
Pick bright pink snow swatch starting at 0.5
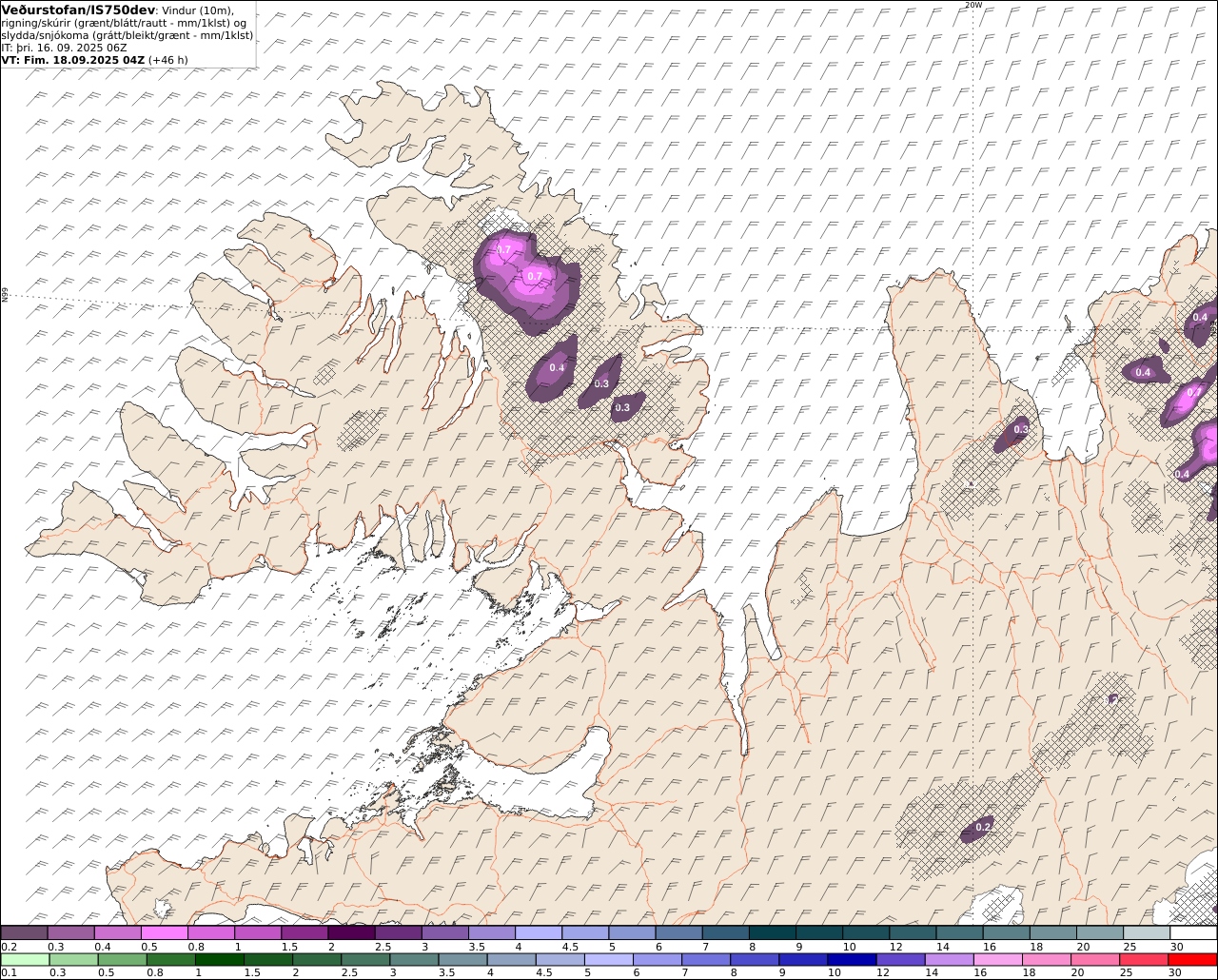164,932
